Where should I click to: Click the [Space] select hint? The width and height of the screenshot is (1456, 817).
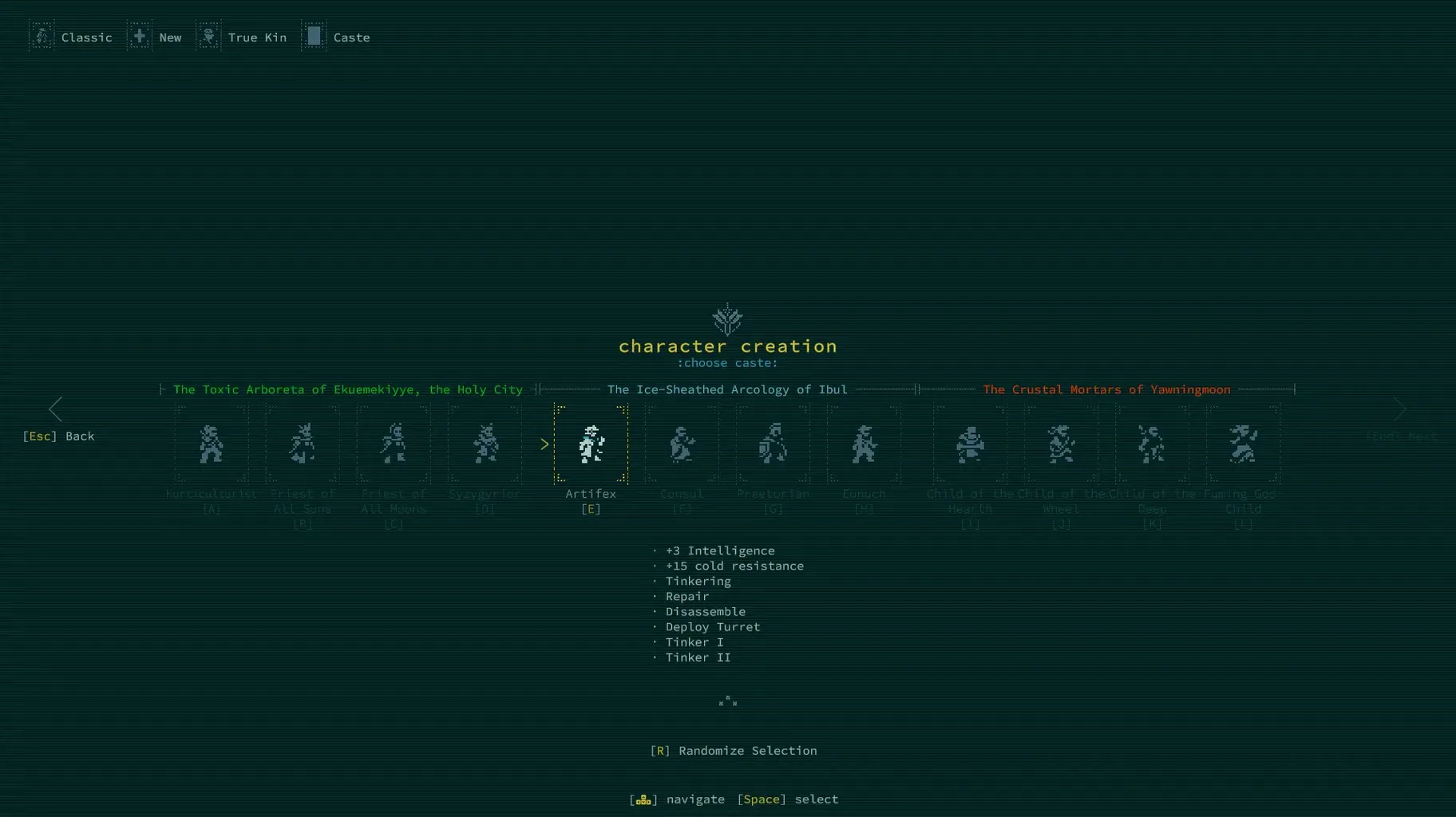click(x=788, y=799)
